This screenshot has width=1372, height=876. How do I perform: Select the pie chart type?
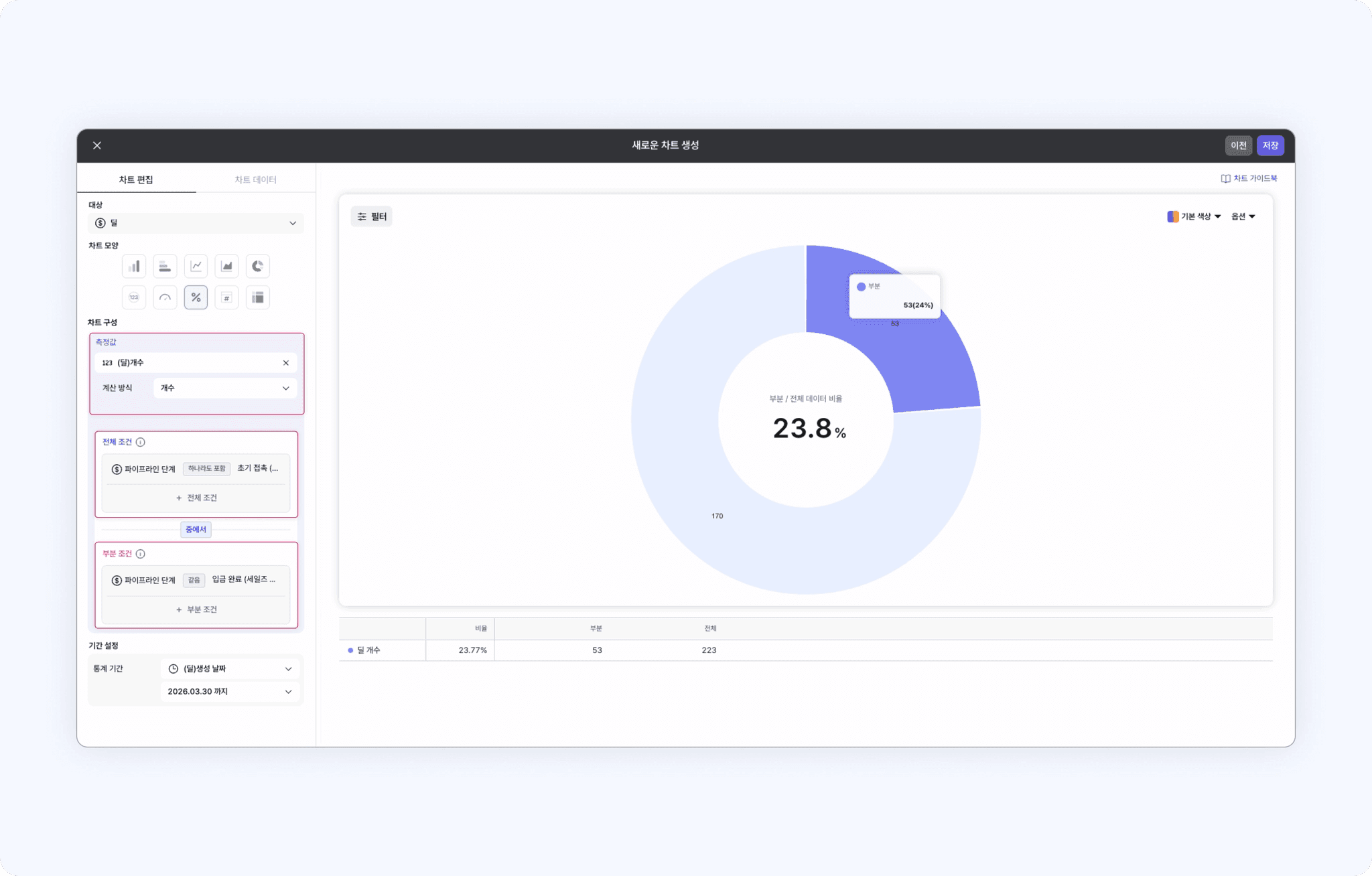pos(257,266)
